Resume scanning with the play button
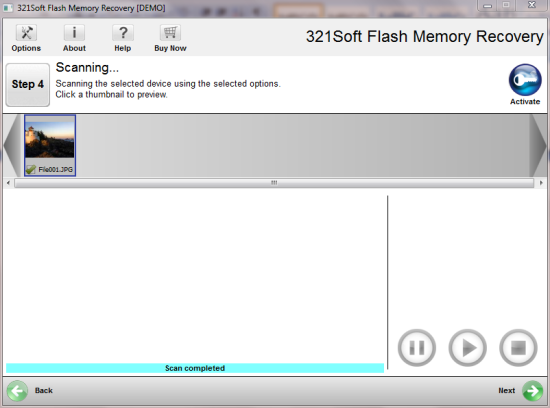The height and width of the screenshot is (408, 550). tap(467, 348)
